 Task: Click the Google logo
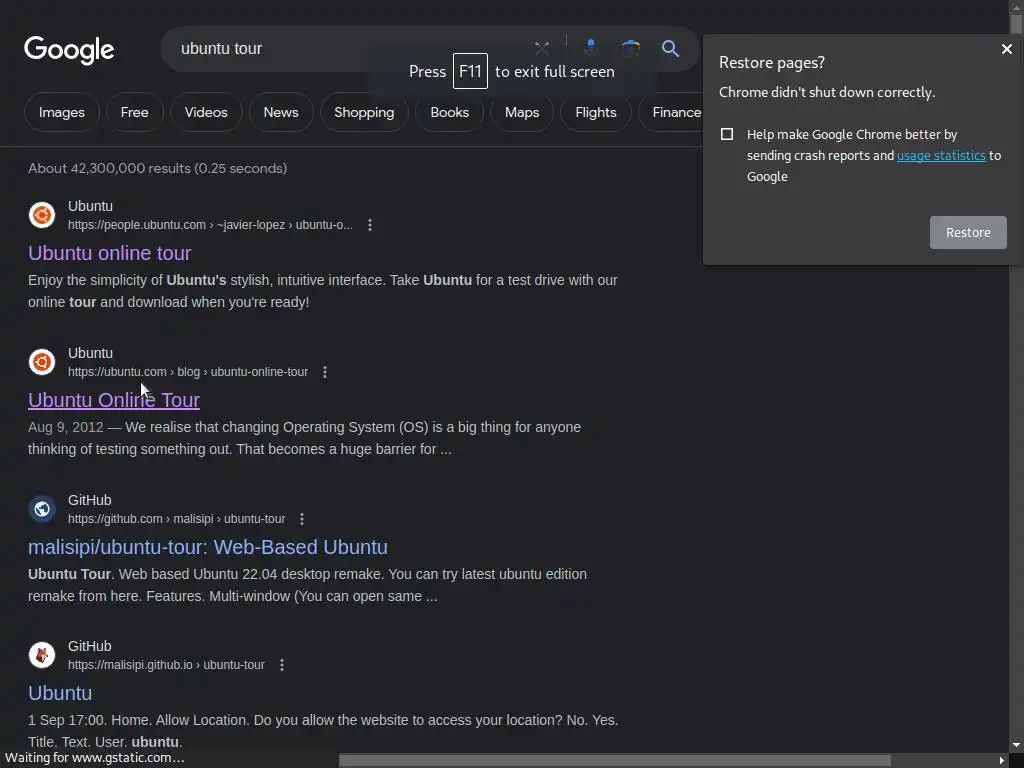pos(69,50)
